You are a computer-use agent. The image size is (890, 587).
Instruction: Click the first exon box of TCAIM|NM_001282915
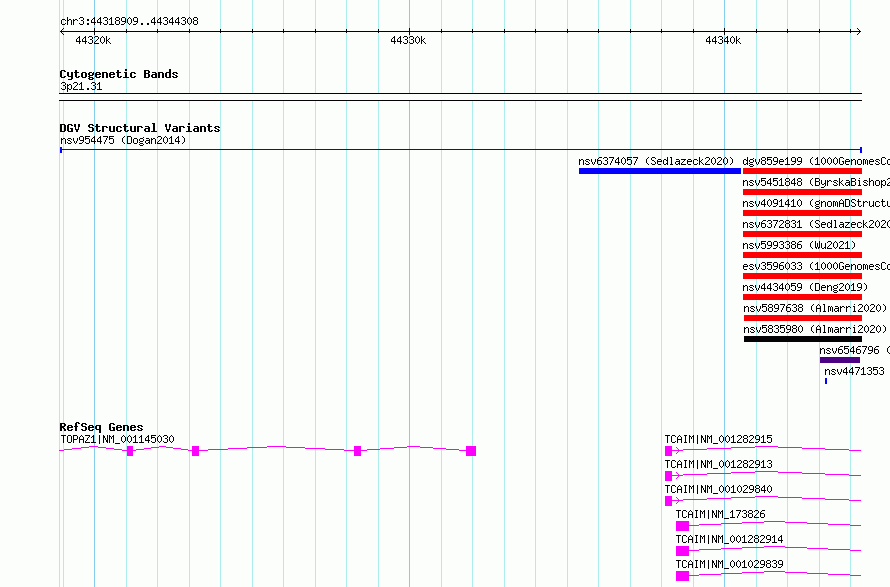point(669,451)
